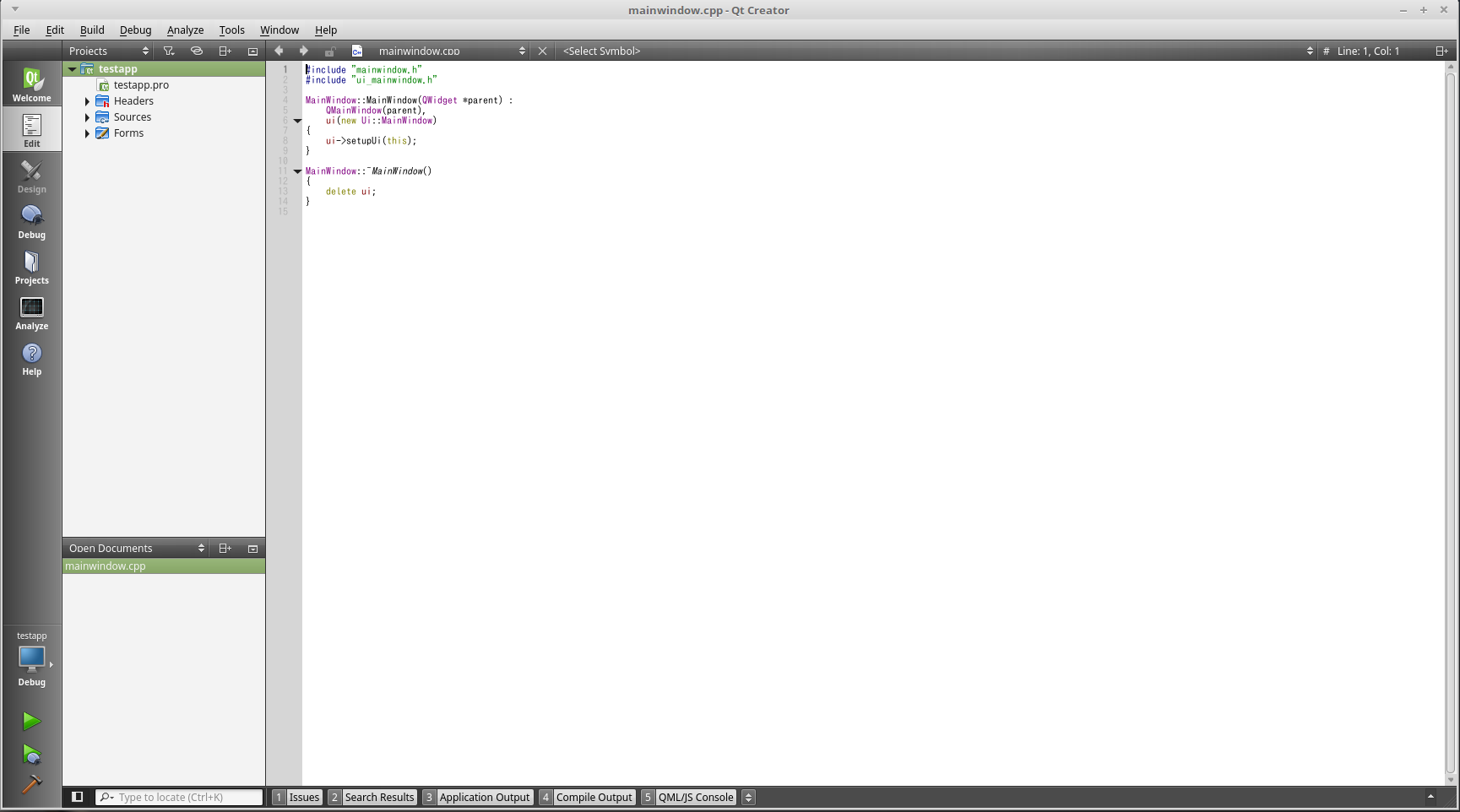Open output pane options arrows
1460x812 pixels.
(x=748, y=797)
